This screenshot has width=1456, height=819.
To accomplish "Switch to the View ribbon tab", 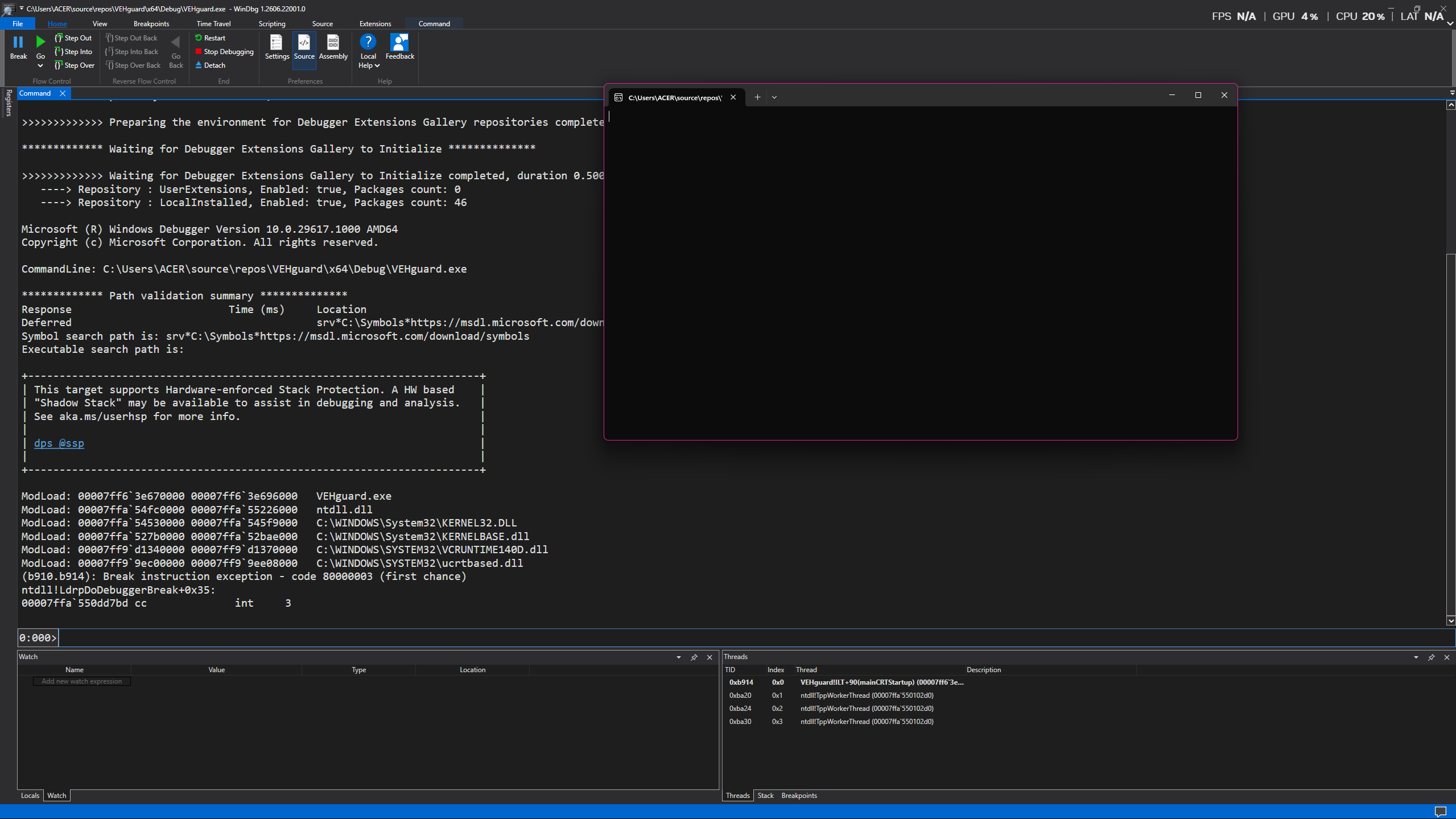I will click(x=100, y=24).
